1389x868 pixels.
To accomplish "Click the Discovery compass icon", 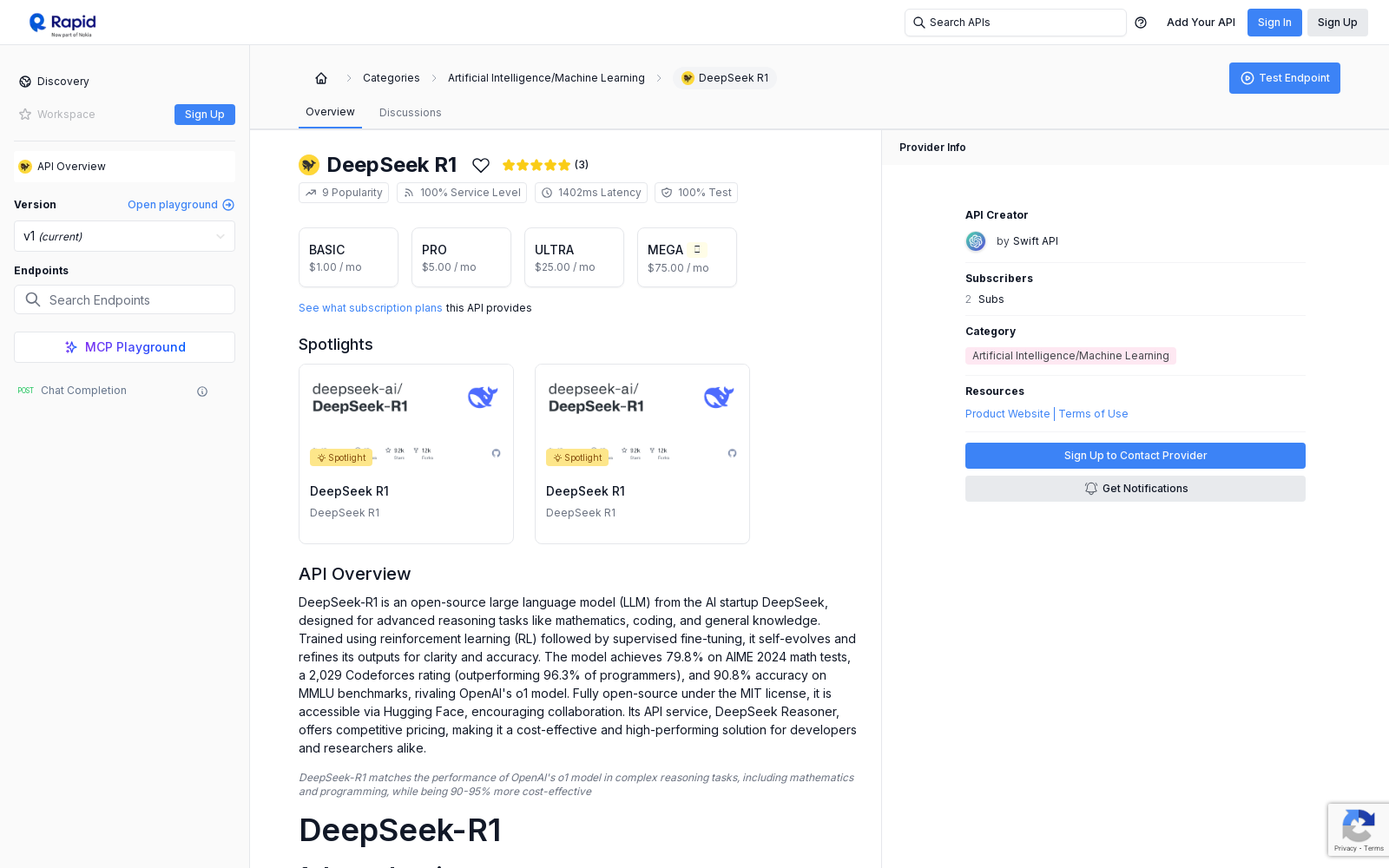I will [25, 82].
